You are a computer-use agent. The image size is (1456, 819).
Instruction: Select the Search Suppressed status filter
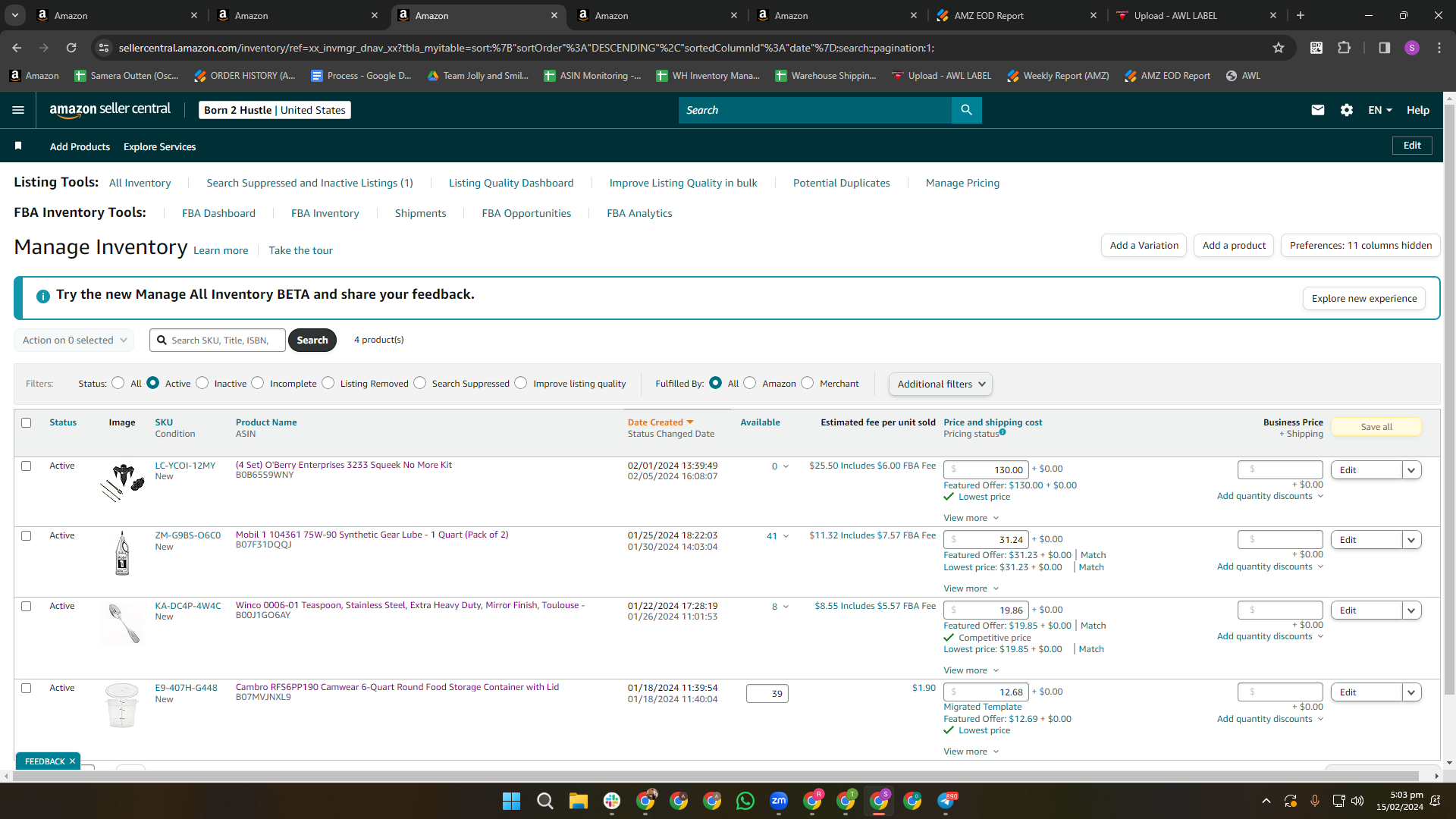click(x=420, y=383)
